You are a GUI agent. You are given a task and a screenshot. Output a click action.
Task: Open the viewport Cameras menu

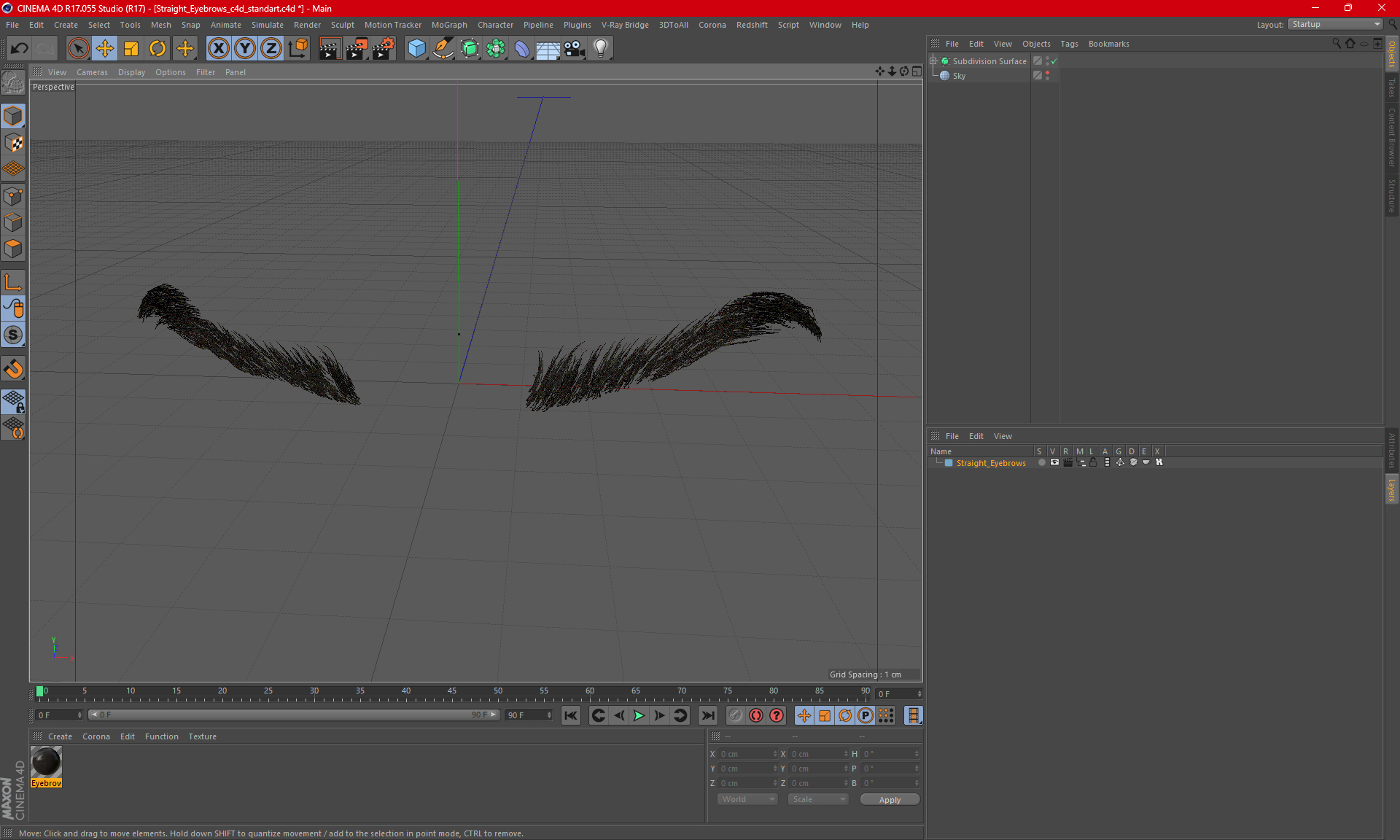coord(92,72)
